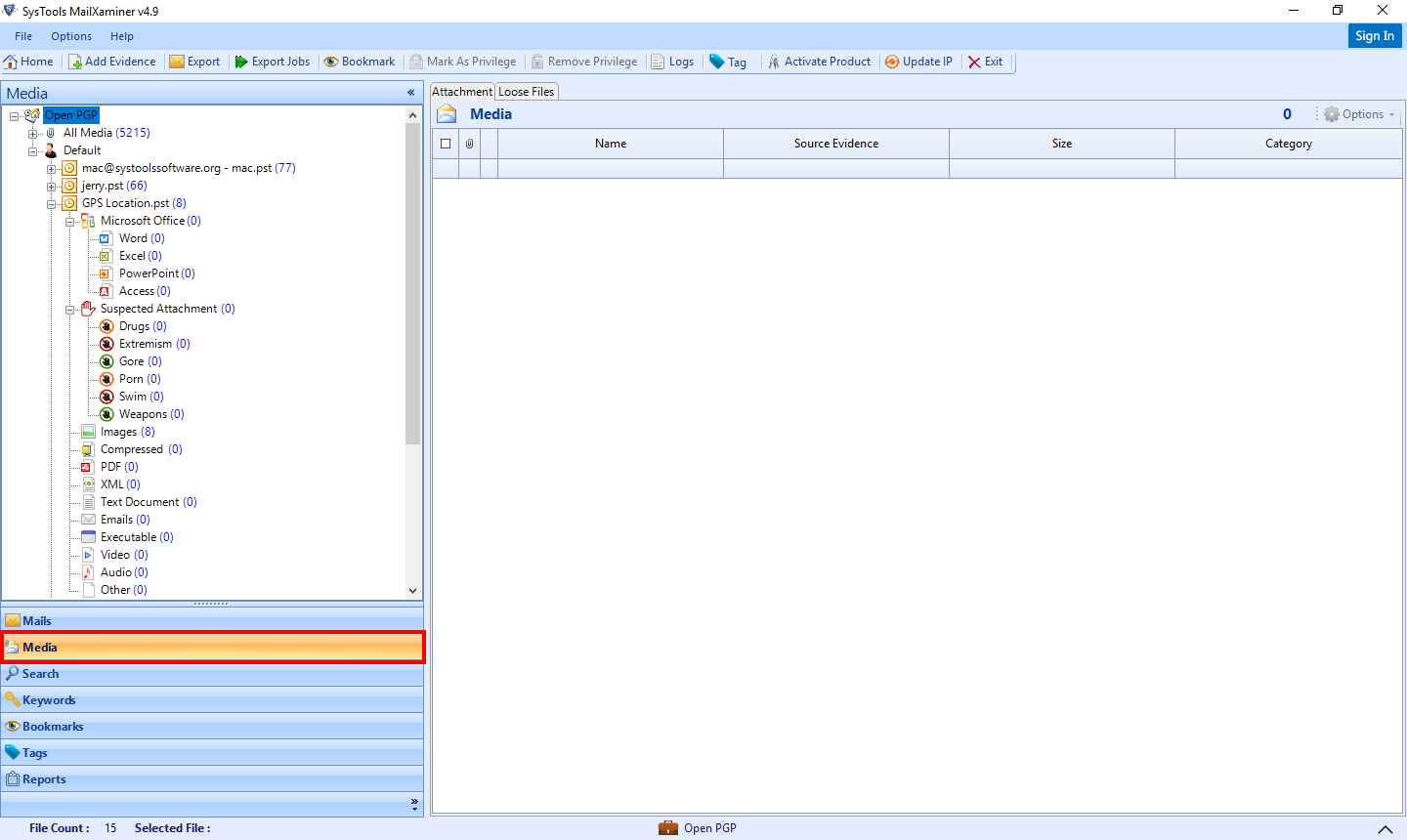This screenshot has height=840, width=1407.
Task: Expand the jerry.pst (66) node
Action: tap(52, 186)
